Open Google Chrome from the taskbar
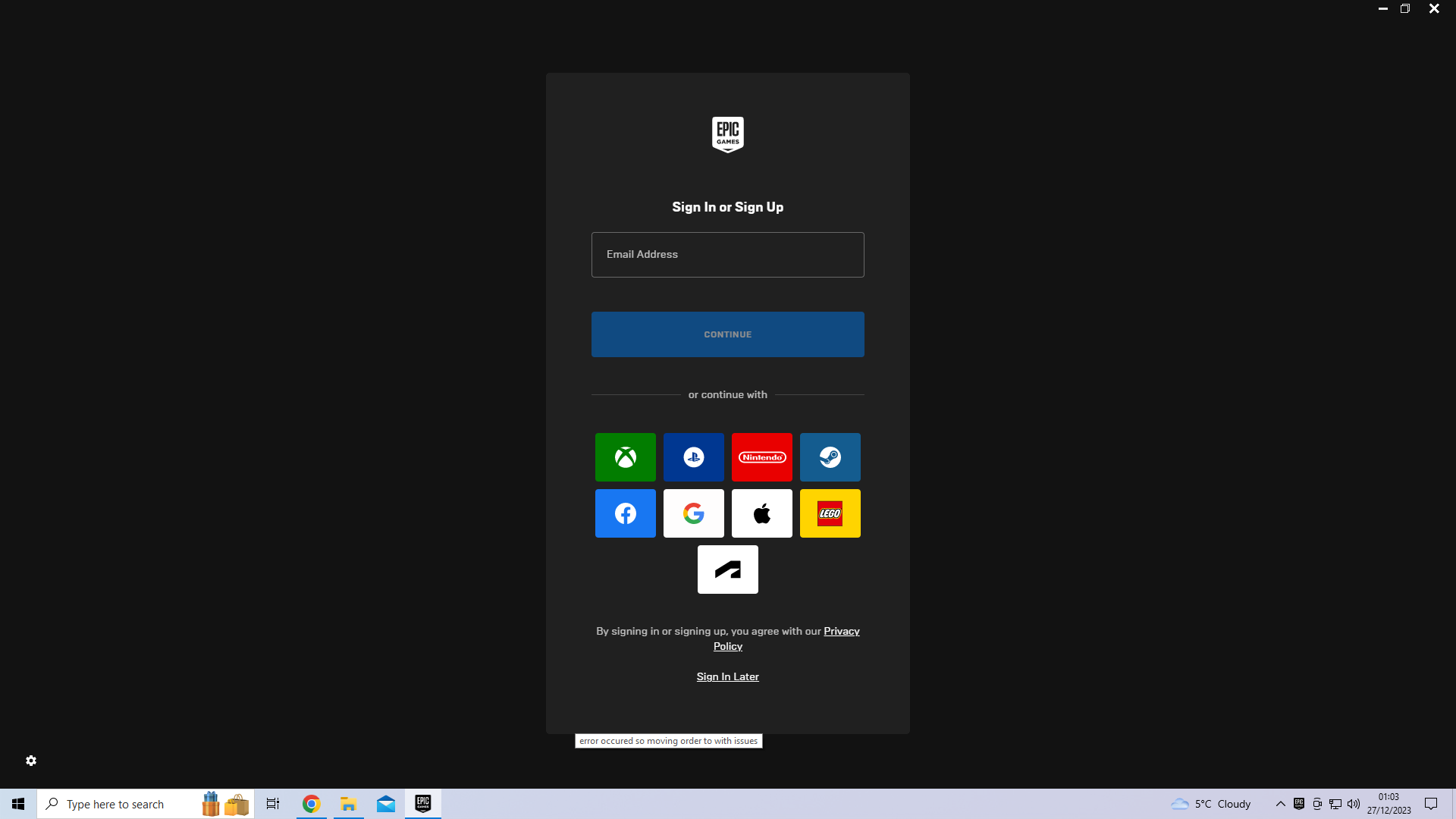This screenshot has width=1456, height=819. click(311, 804)
